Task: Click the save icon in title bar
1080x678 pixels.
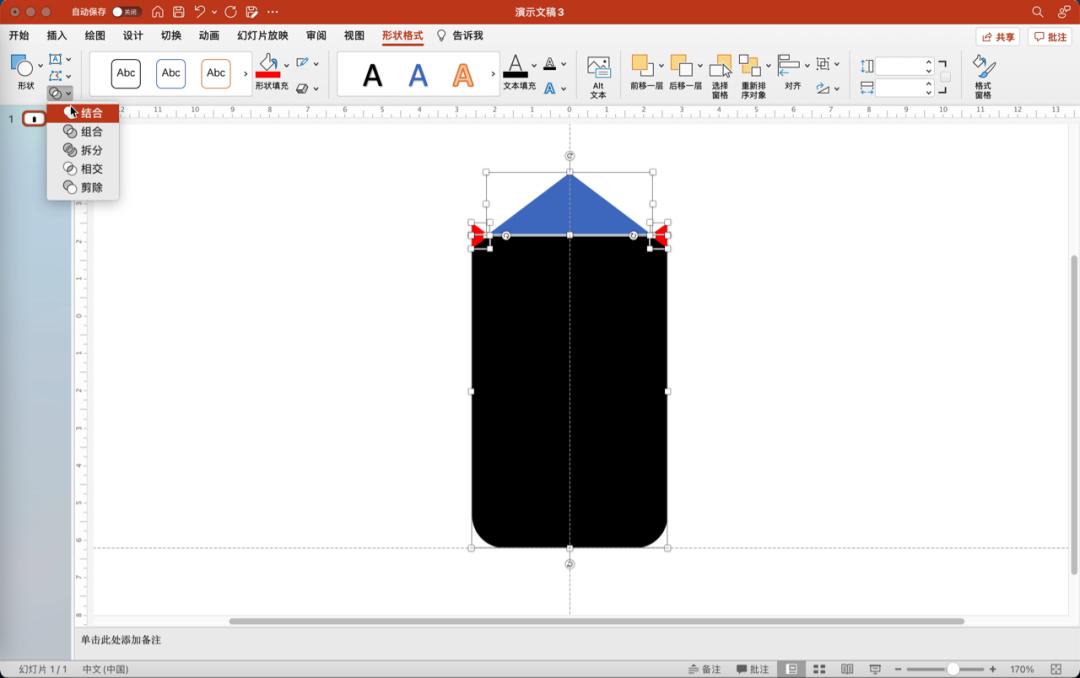Action: [179, 12]
